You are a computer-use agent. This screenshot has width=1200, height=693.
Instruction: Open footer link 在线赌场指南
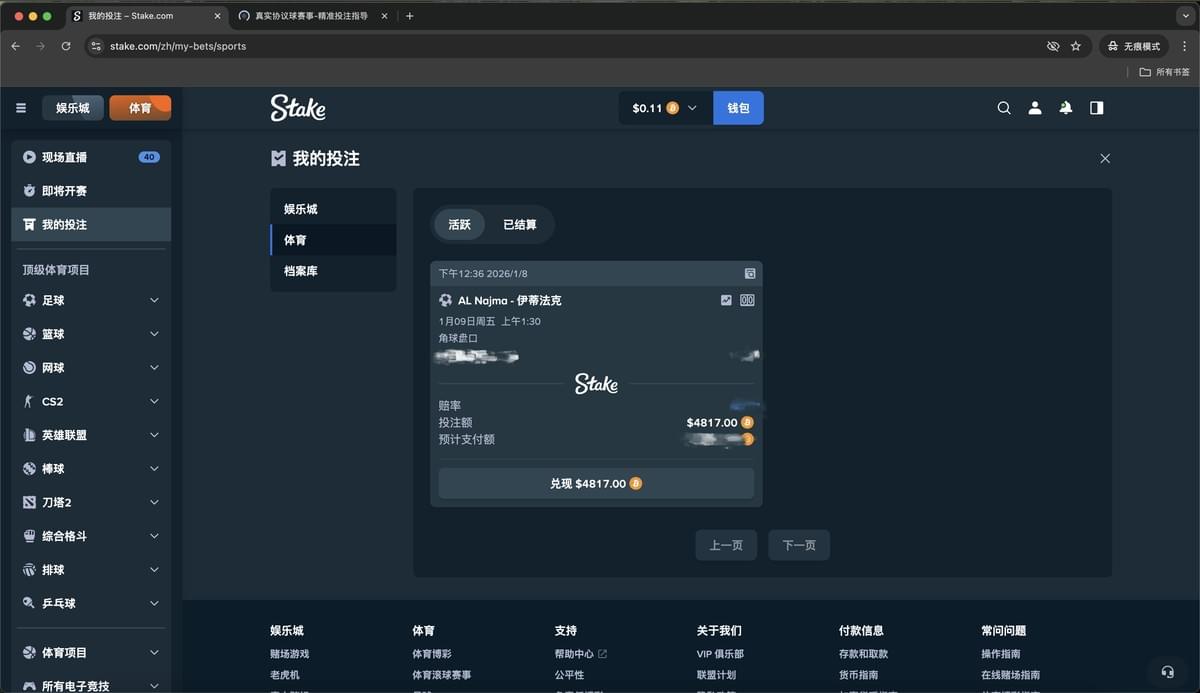[1010, 675]
